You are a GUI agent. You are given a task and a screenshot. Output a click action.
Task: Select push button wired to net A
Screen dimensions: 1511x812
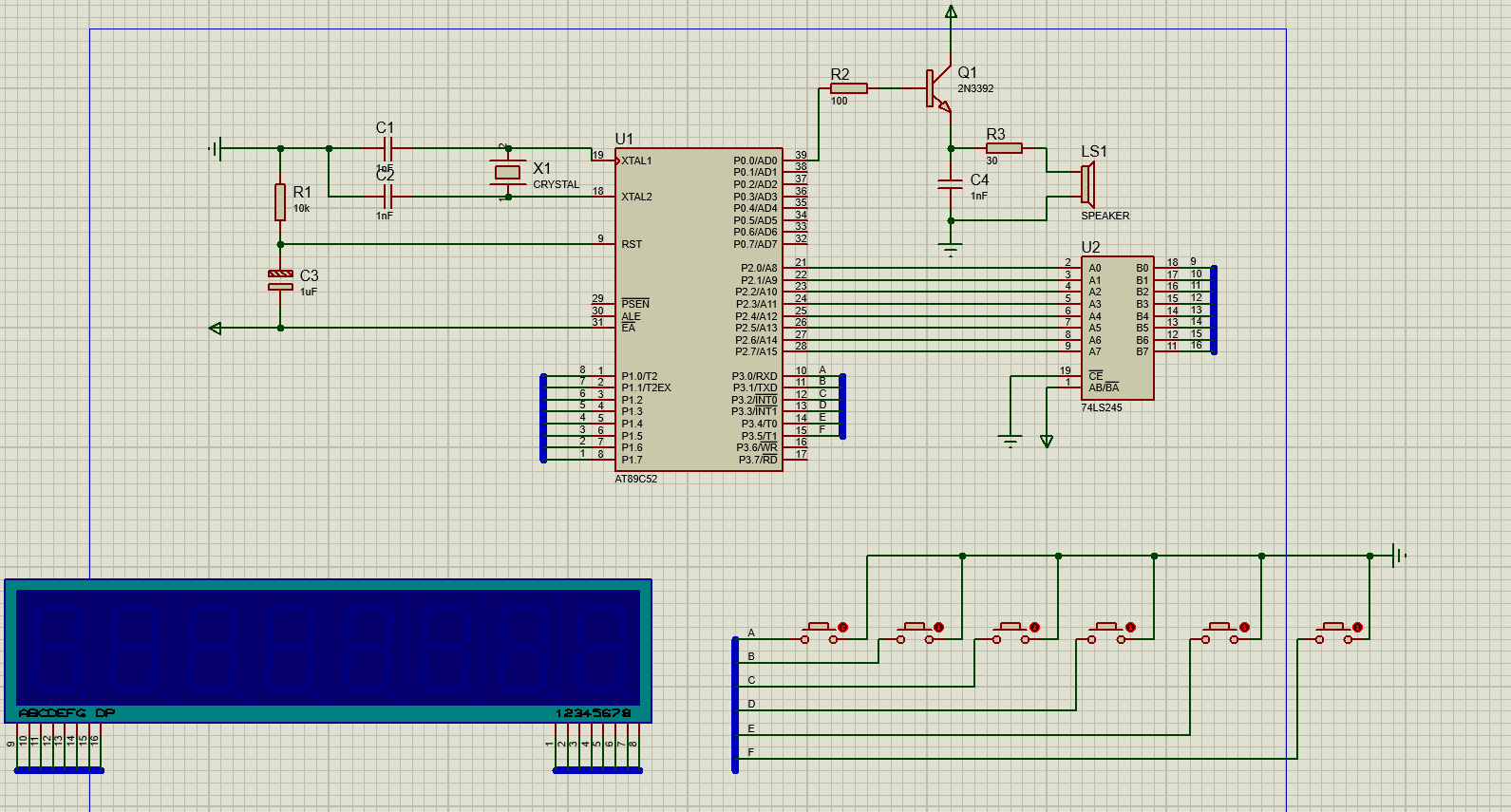[x=820, y=633]
